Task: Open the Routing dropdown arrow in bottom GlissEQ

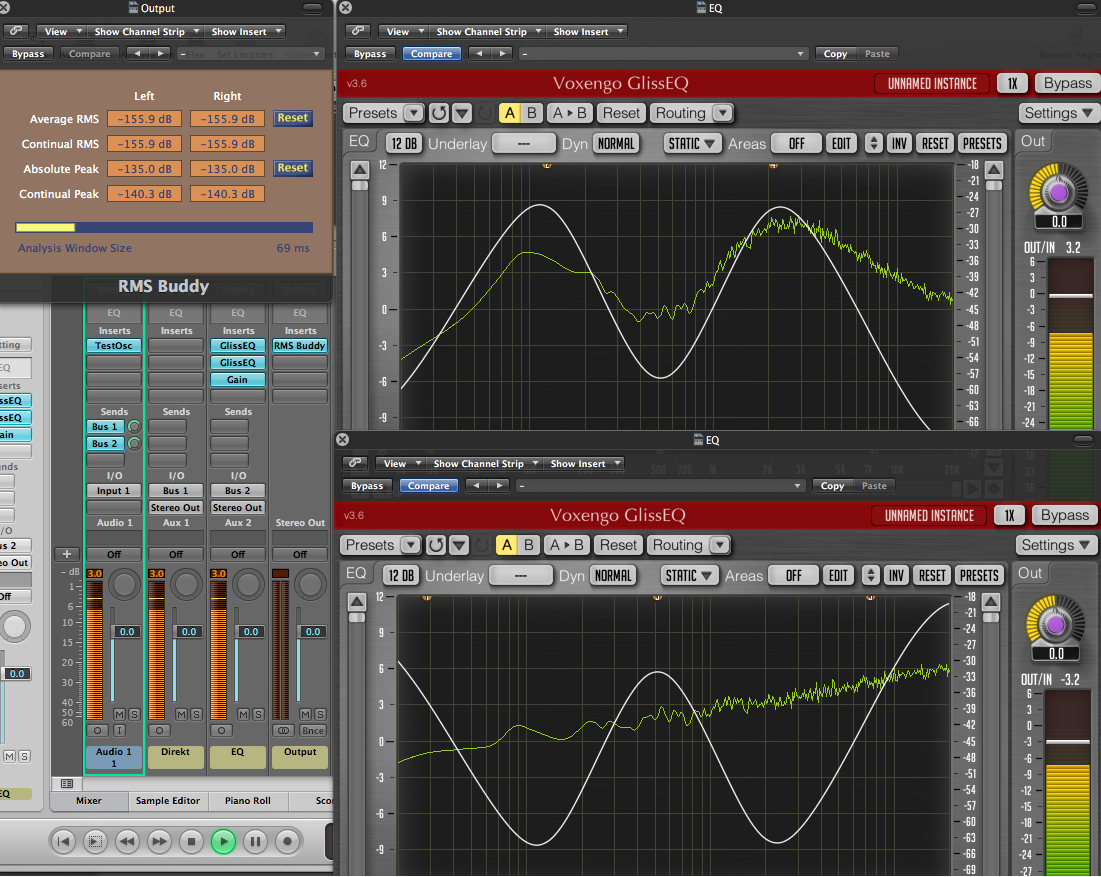Action: [720, 545]
